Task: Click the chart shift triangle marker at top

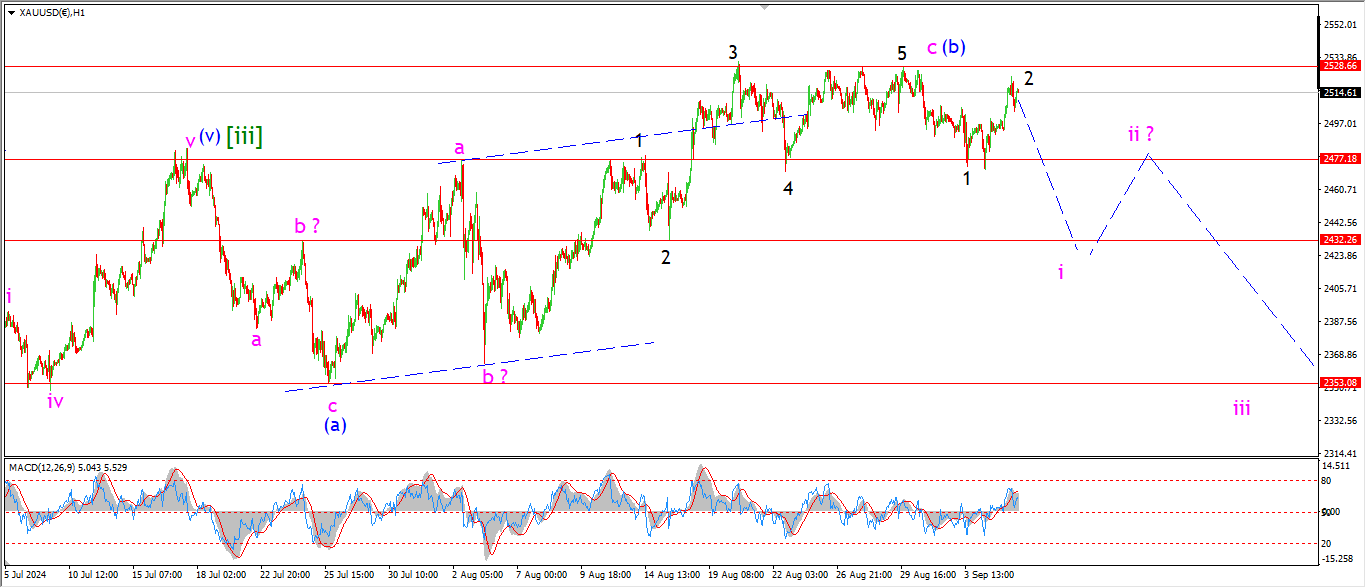Action: pos(766,7)
